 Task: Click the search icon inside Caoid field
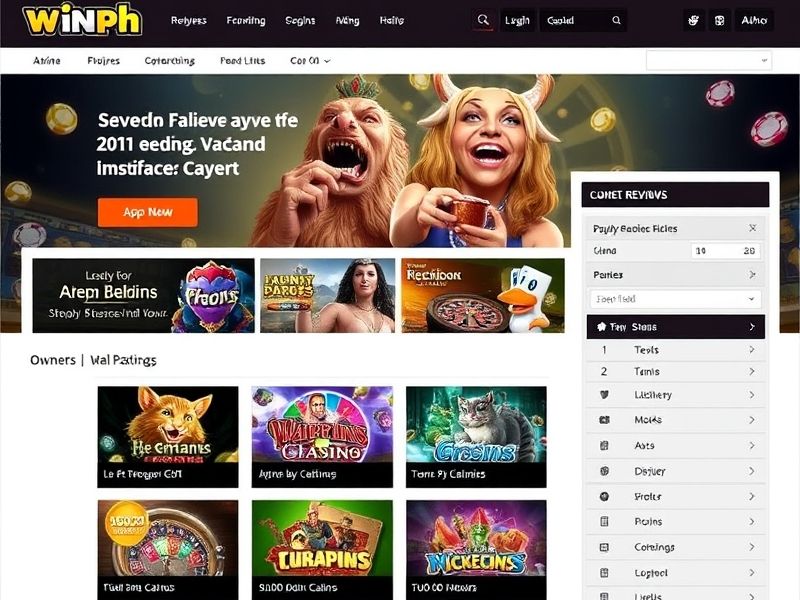pyautogui.click(x=616, y=20)
